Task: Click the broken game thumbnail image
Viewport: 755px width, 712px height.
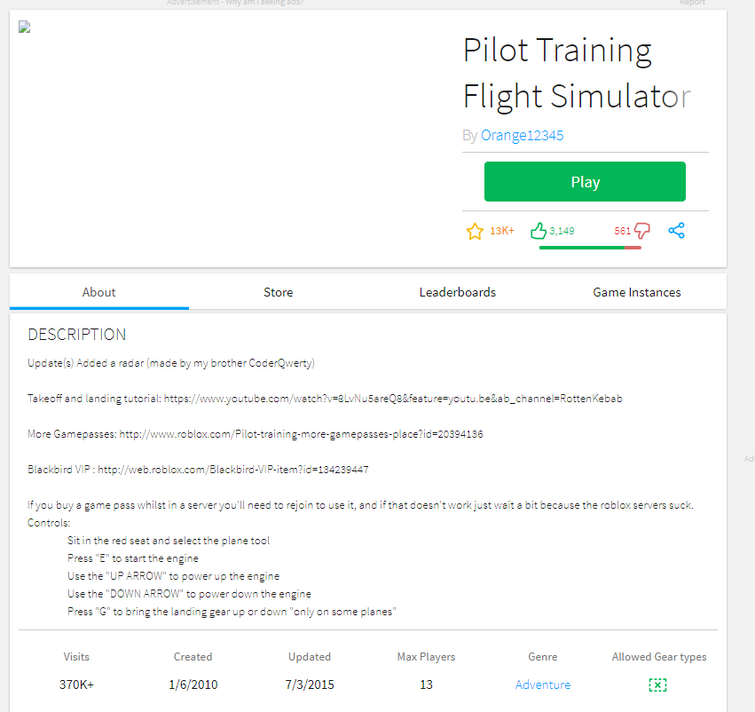Action: coord(24,27)
